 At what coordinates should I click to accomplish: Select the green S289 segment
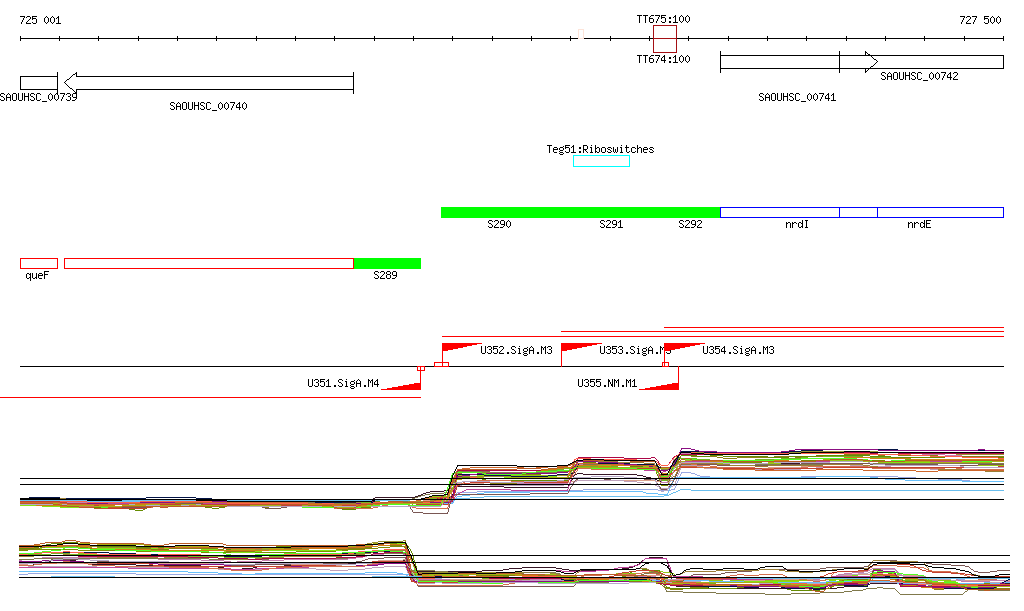[387, 264]
